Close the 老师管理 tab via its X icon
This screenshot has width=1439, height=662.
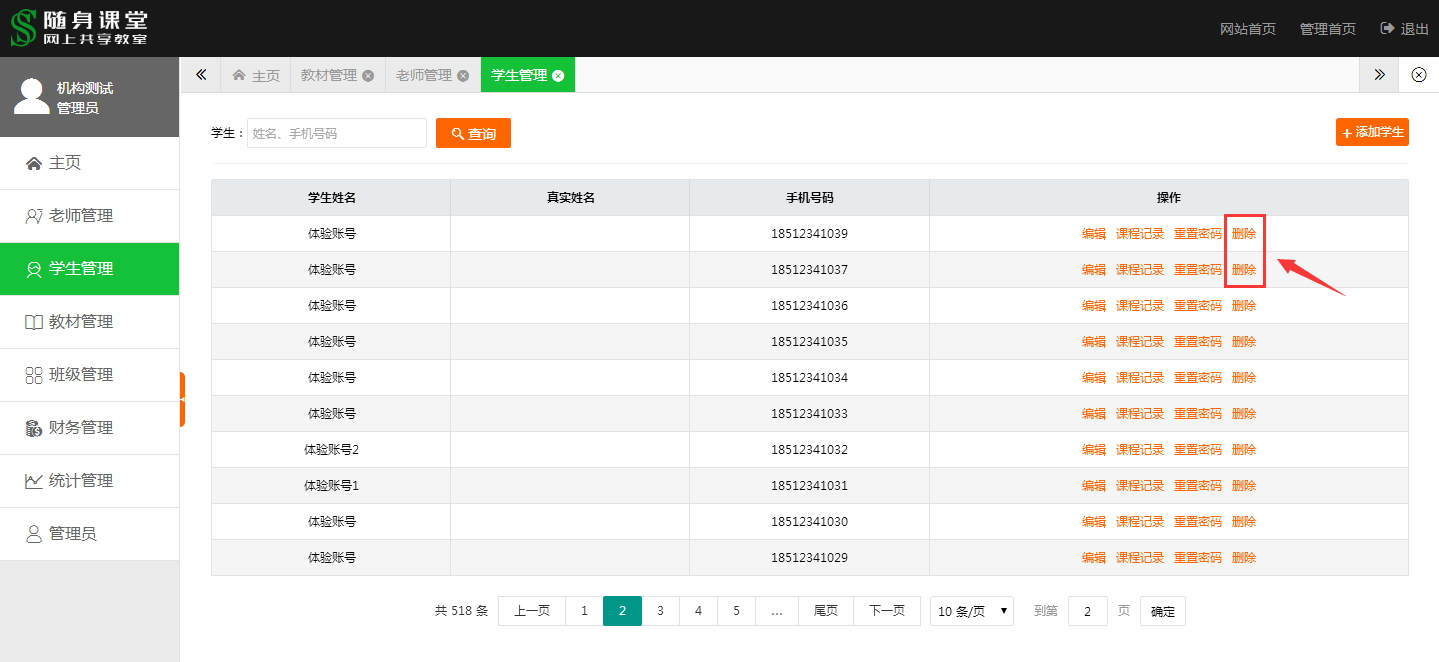coord(463,76)
